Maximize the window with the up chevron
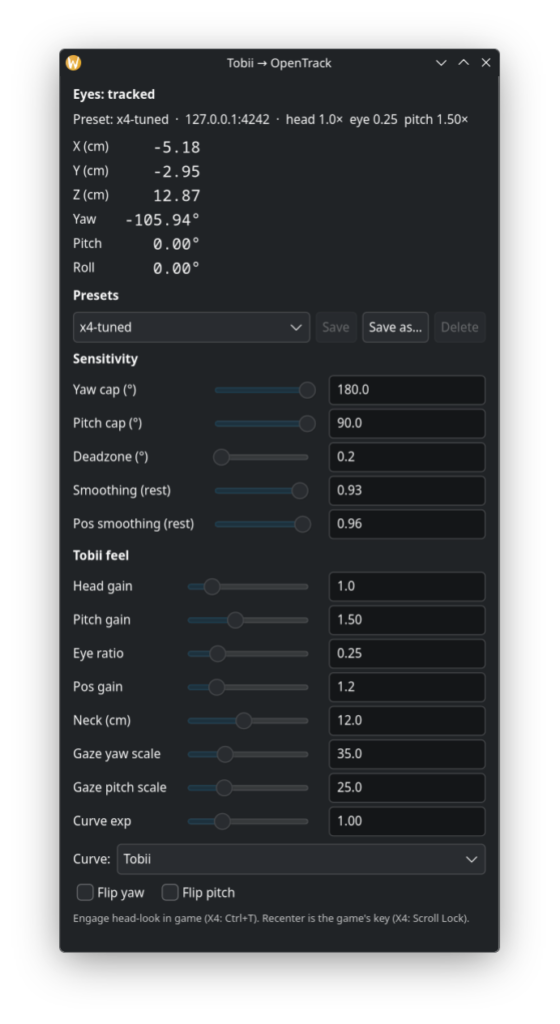 (x=463, y=63)
